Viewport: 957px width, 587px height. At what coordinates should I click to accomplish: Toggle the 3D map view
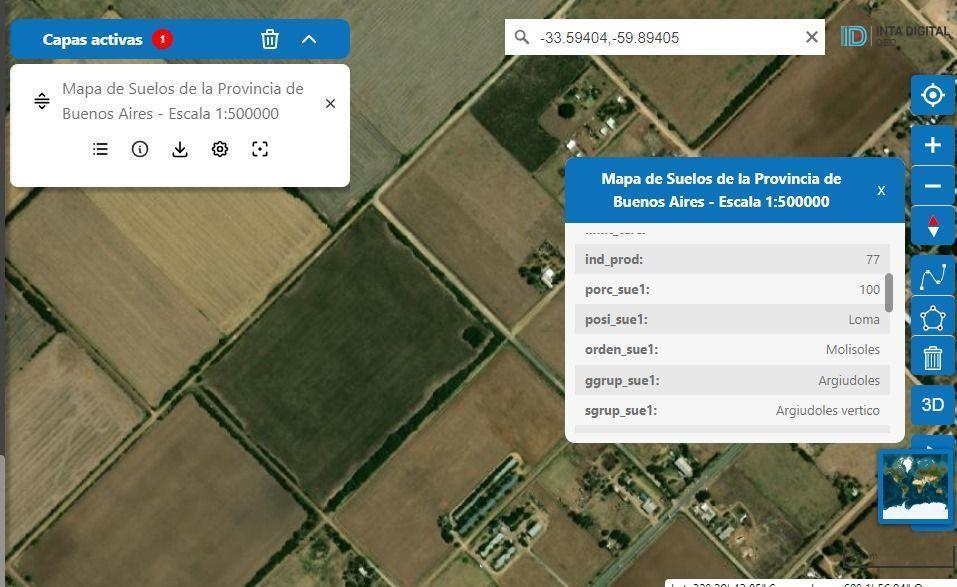933,405
